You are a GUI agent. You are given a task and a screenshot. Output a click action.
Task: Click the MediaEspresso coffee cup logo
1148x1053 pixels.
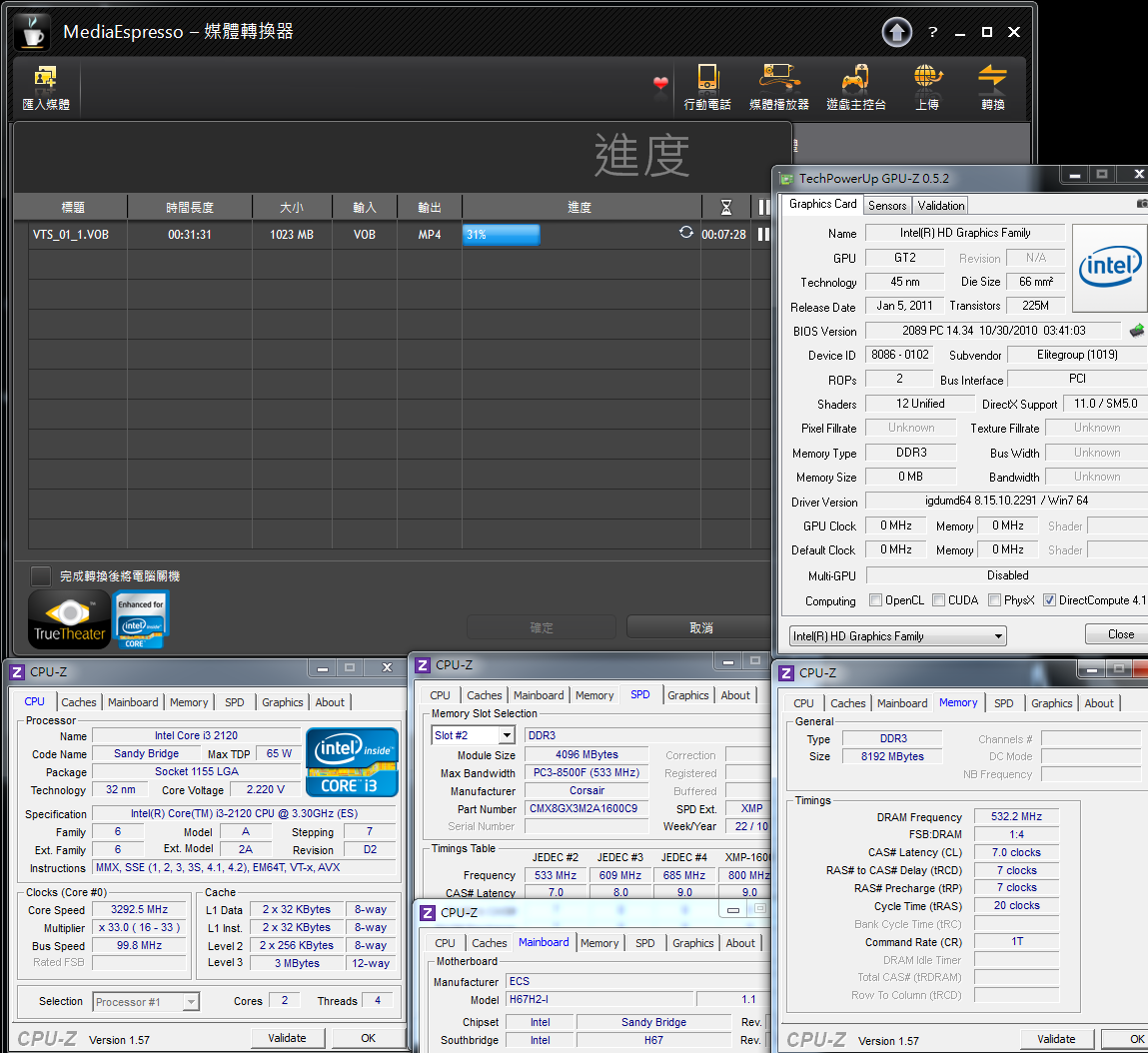[x=33, y=32]
